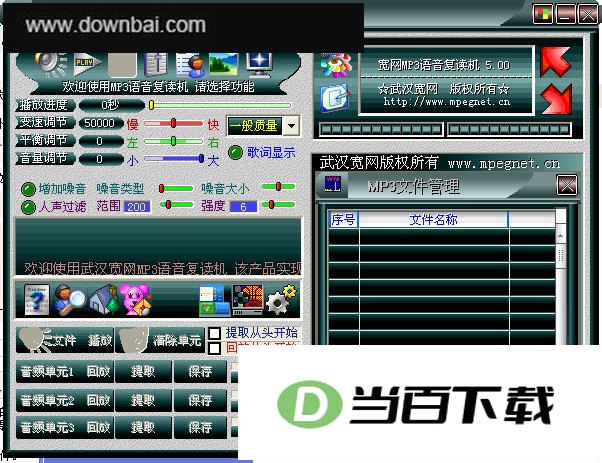602x463 pixels.
Task: Click the house homepage icon
Action: tap(104, 300)
